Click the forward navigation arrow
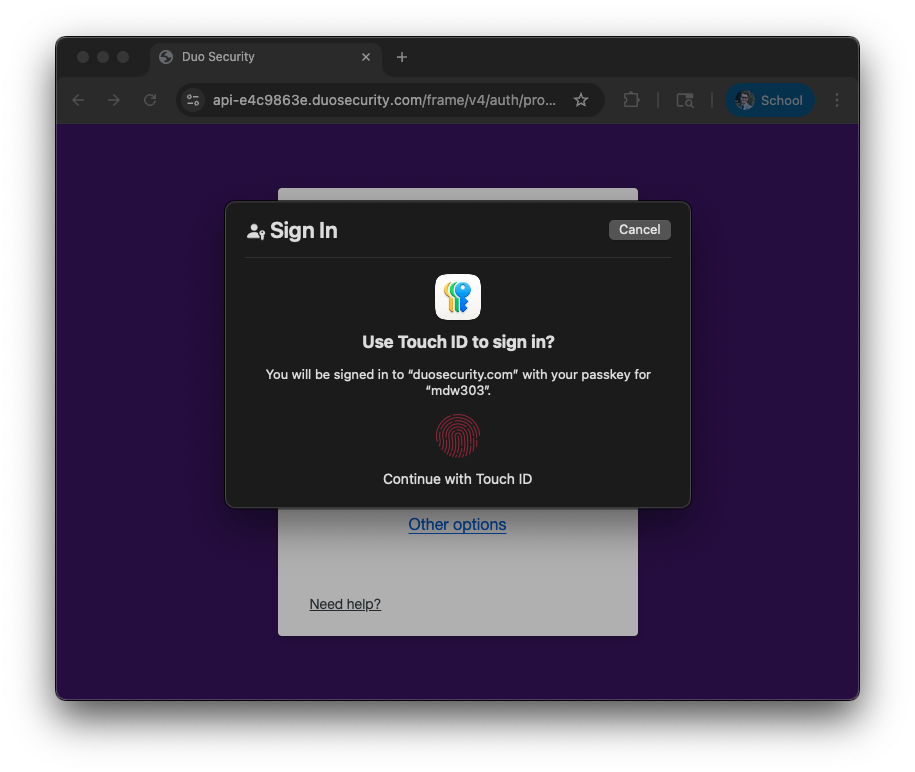915x772 pixels. pyautogui.click(x=114, y=100)
